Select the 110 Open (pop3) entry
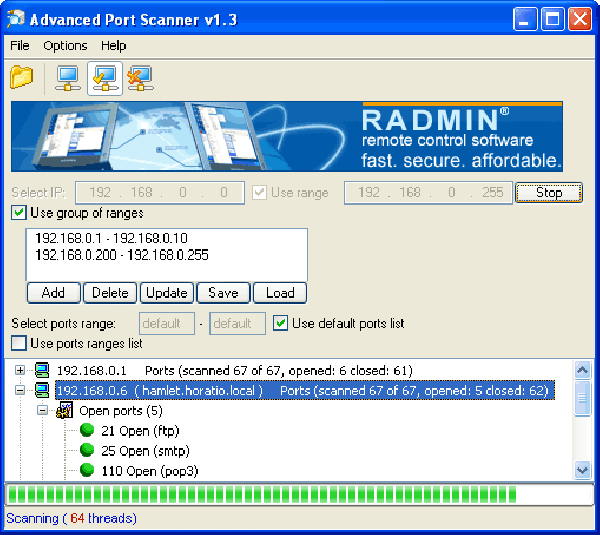Viewport: 600px width, 535px height. point(150,471)
